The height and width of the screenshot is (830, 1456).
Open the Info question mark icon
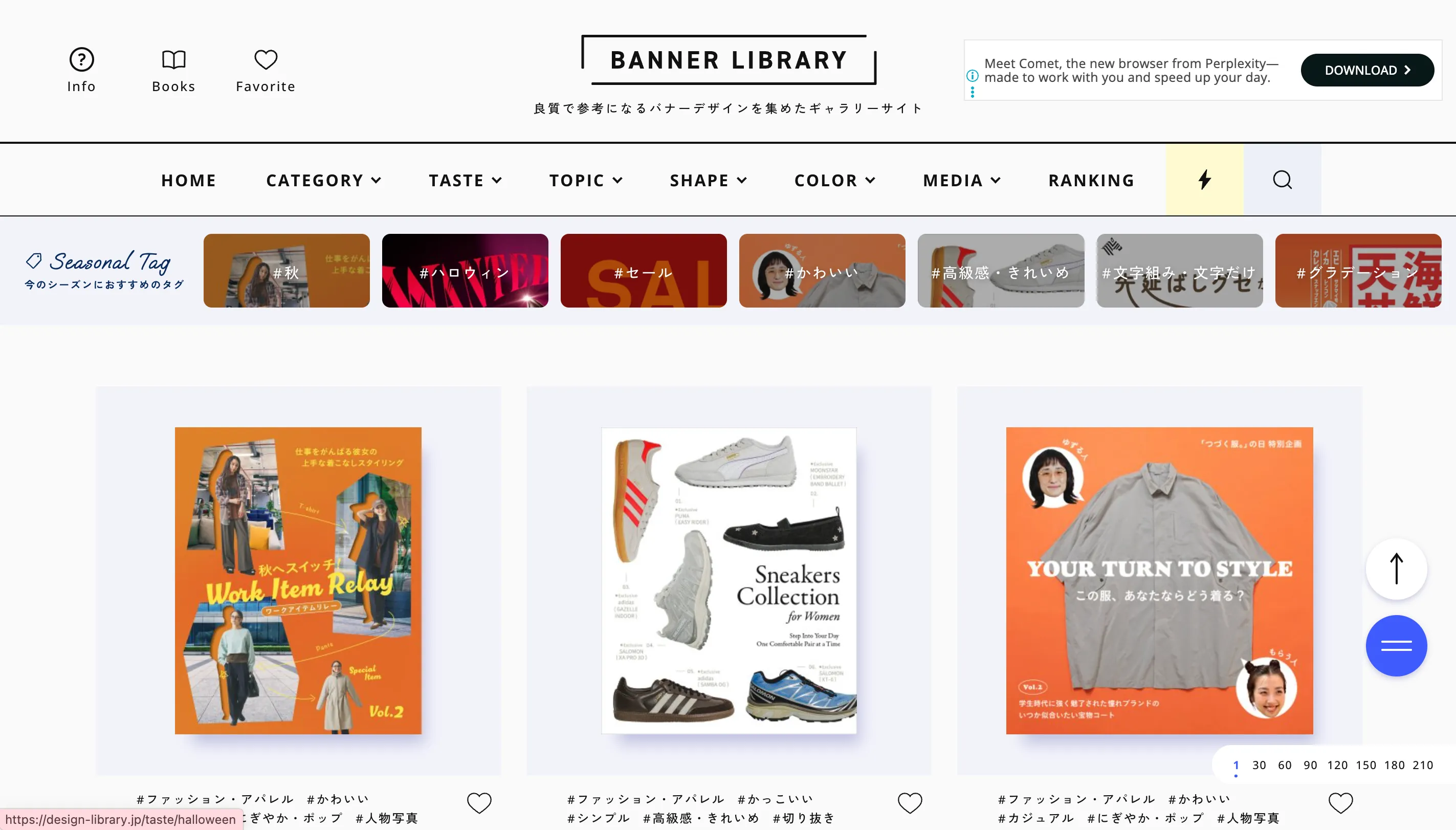pyautogui.click(x=81, y=59)
